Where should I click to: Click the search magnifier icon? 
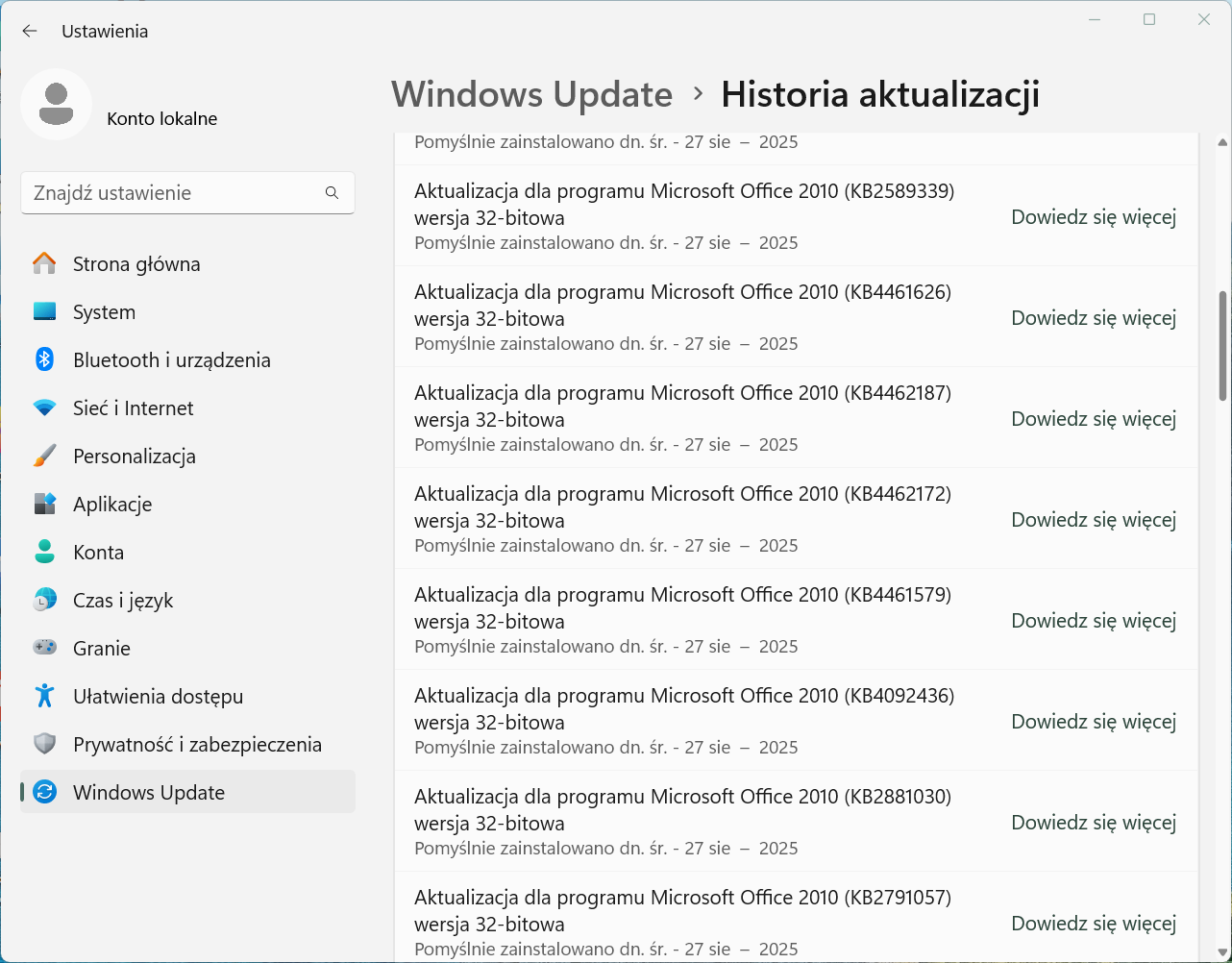pos(332,193)
